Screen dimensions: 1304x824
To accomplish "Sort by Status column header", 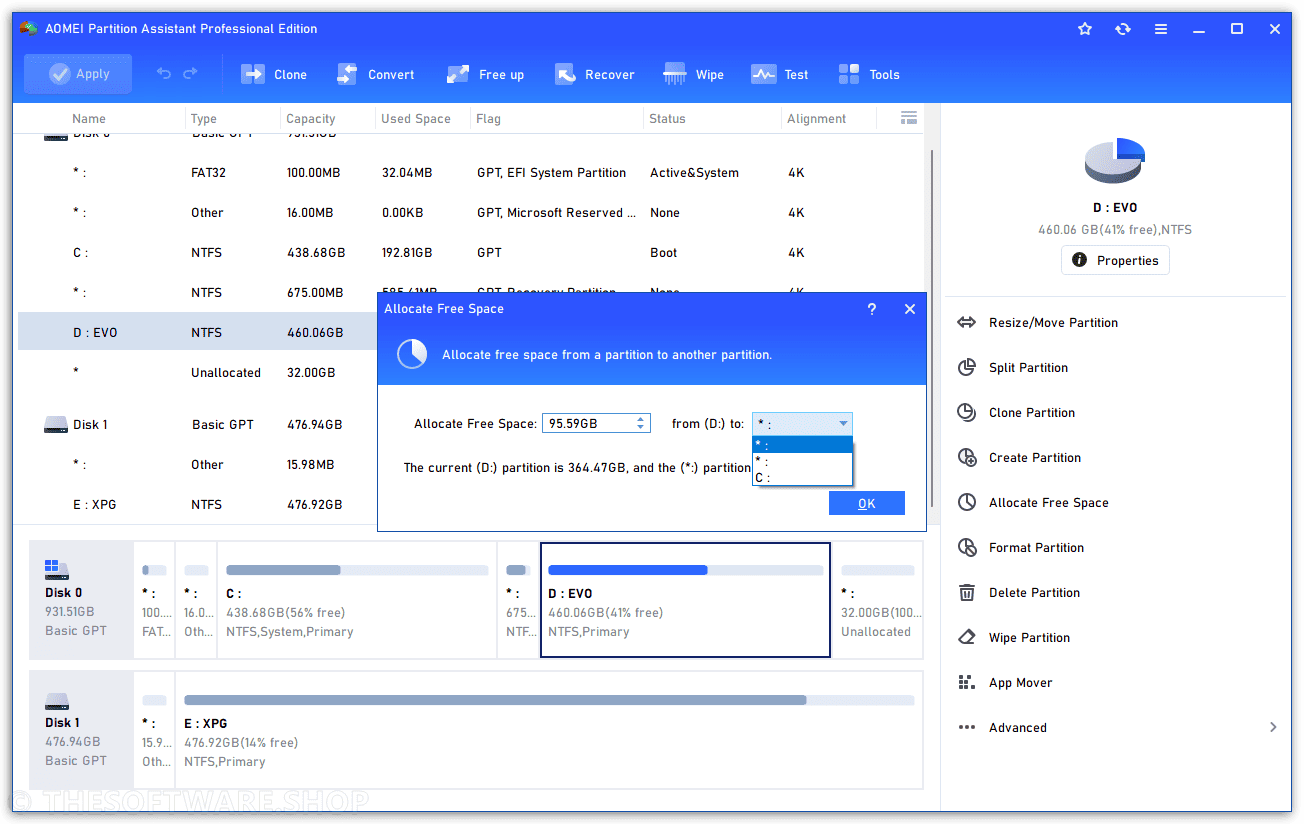I will tap(667, 118).
